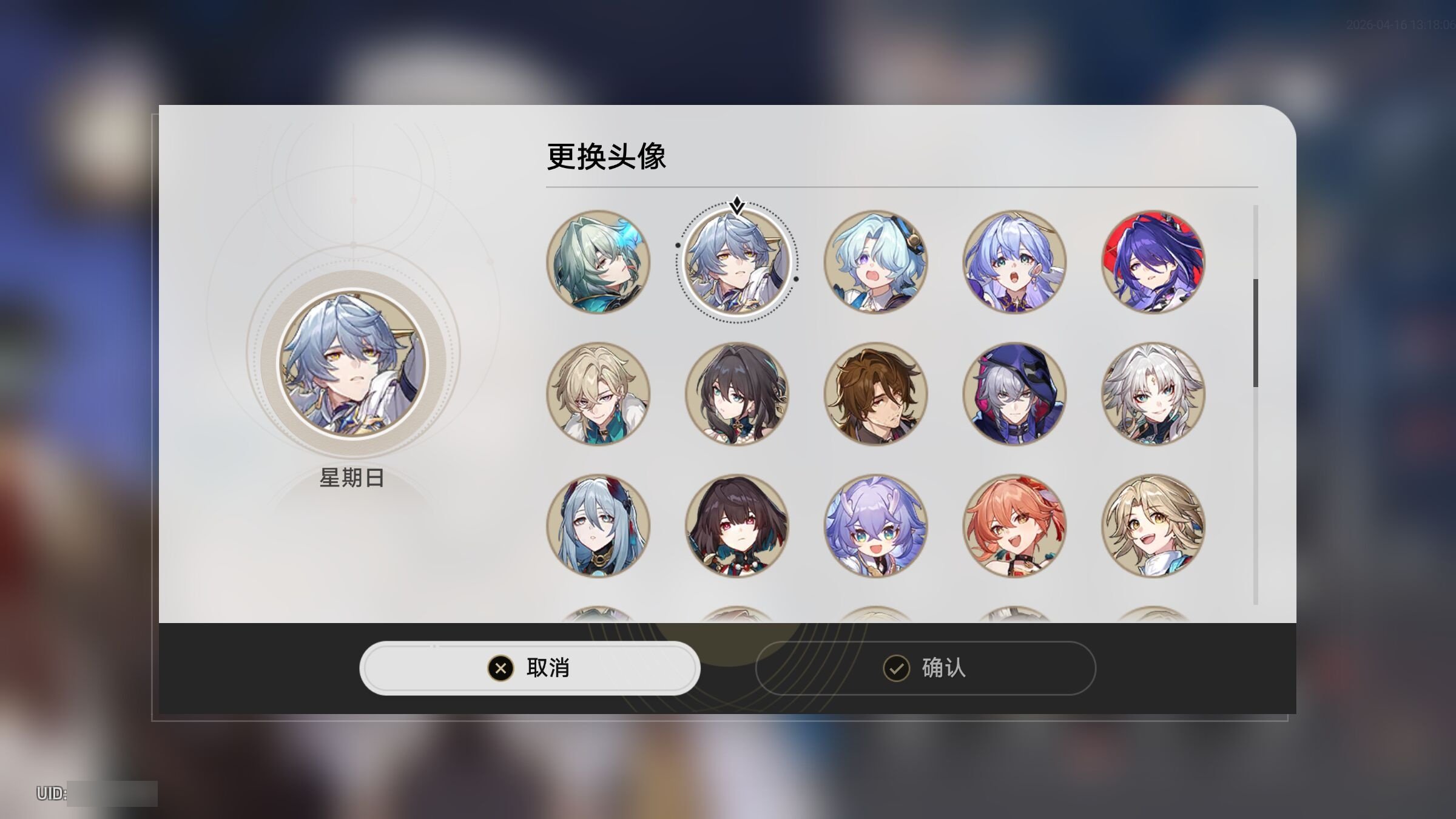Viewport: 1456px width, 819px height.
Task: Click the 确认 confirm button
Action: click(x=925, y=668)
